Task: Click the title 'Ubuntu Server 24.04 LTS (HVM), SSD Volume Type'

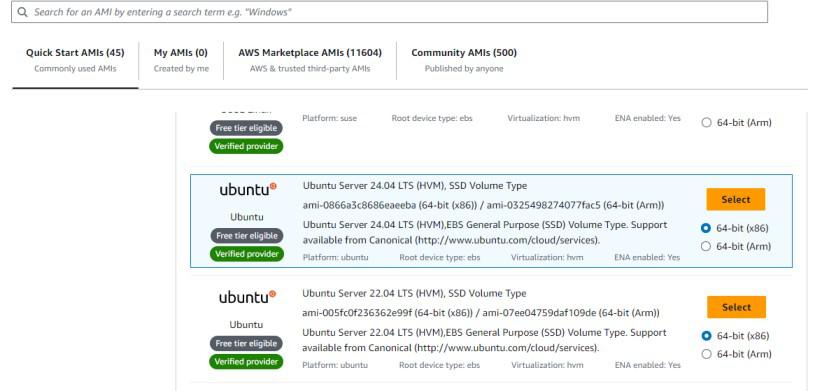Action: [415, 186]
